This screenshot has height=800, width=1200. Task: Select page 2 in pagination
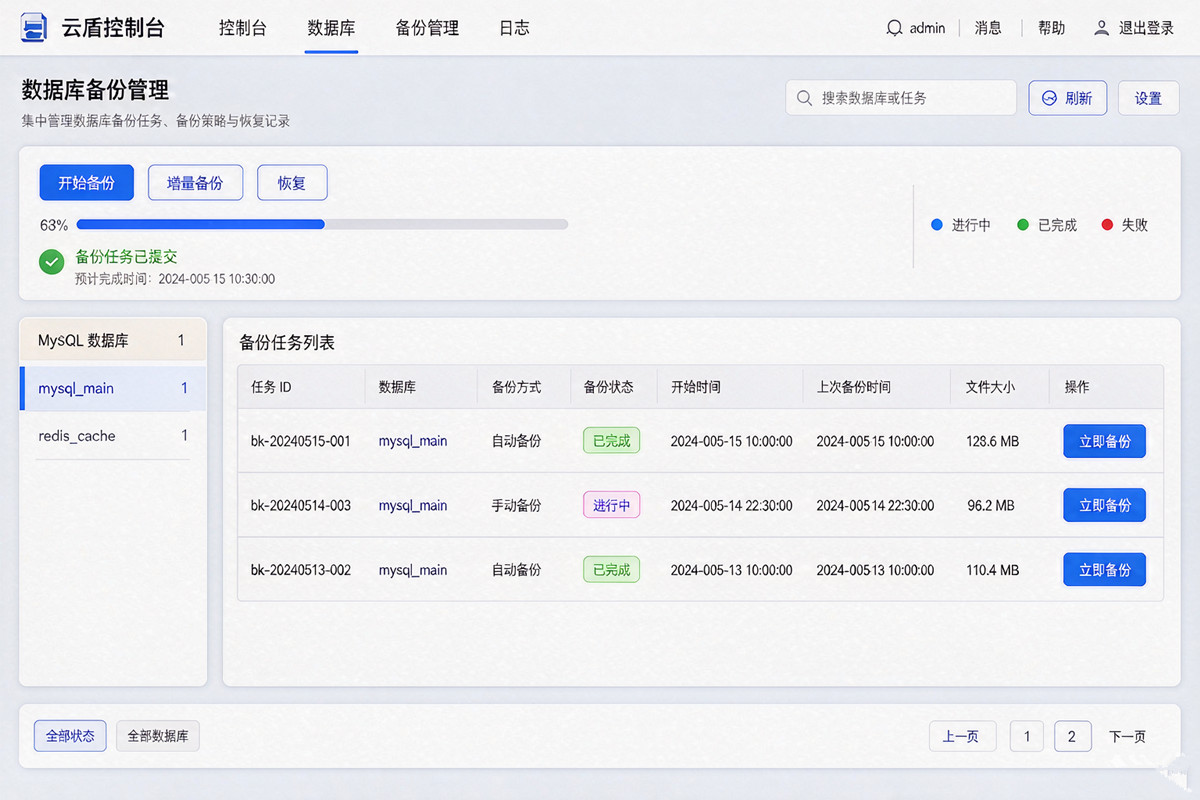pos(1072,736)
